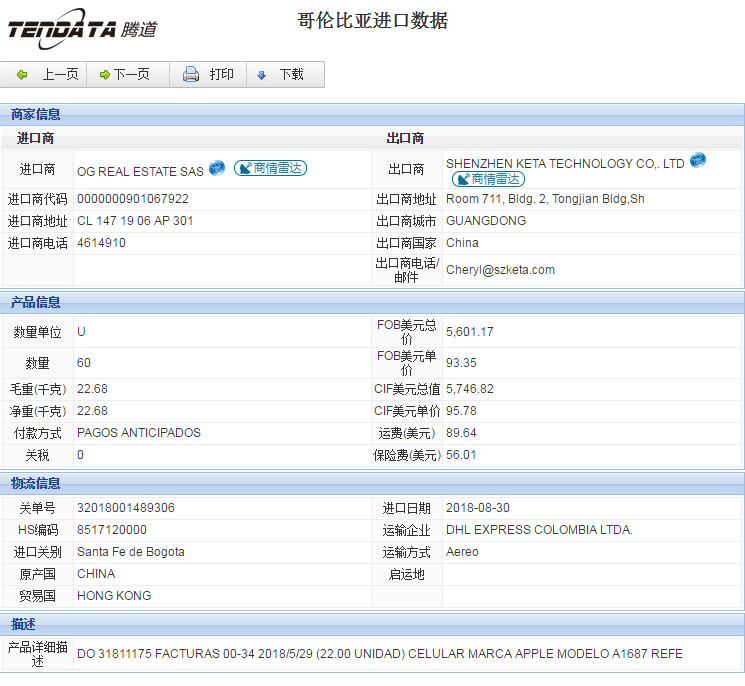Select the HS编码 value 8517120000

click(x=112, y=530)
